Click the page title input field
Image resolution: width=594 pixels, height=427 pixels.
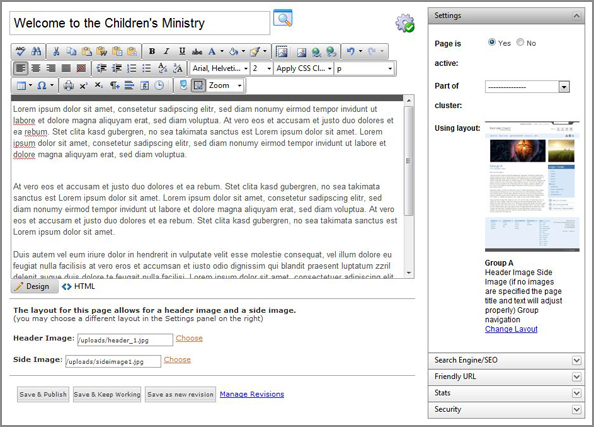[x=140, y=23]
